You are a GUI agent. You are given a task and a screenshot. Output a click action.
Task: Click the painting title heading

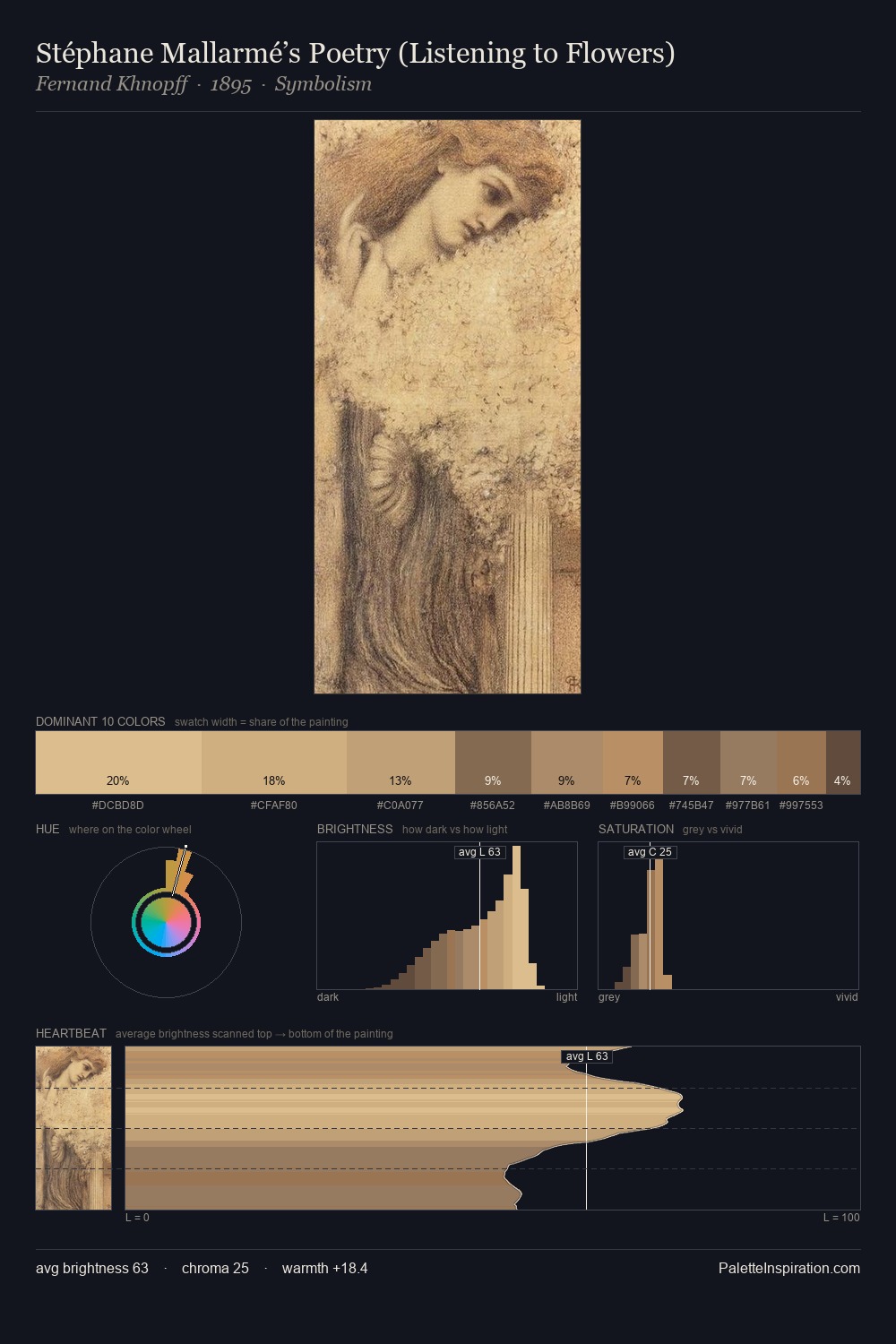[355, 54]
